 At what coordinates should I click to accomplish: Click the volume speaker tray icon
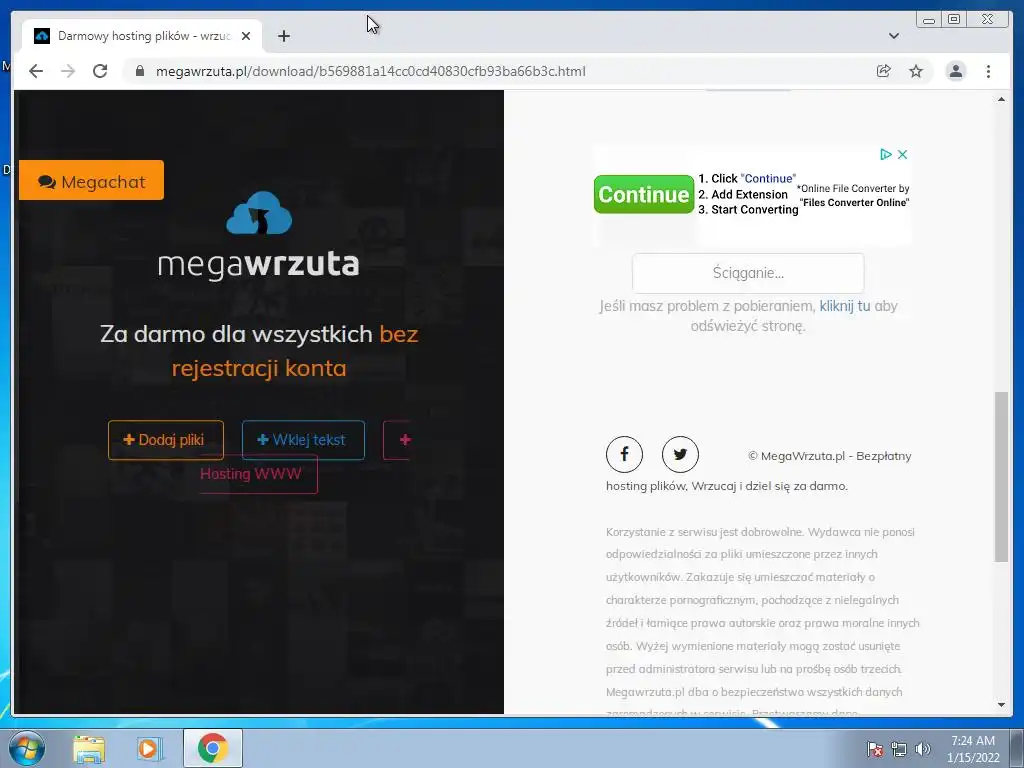tap(923, 749)
